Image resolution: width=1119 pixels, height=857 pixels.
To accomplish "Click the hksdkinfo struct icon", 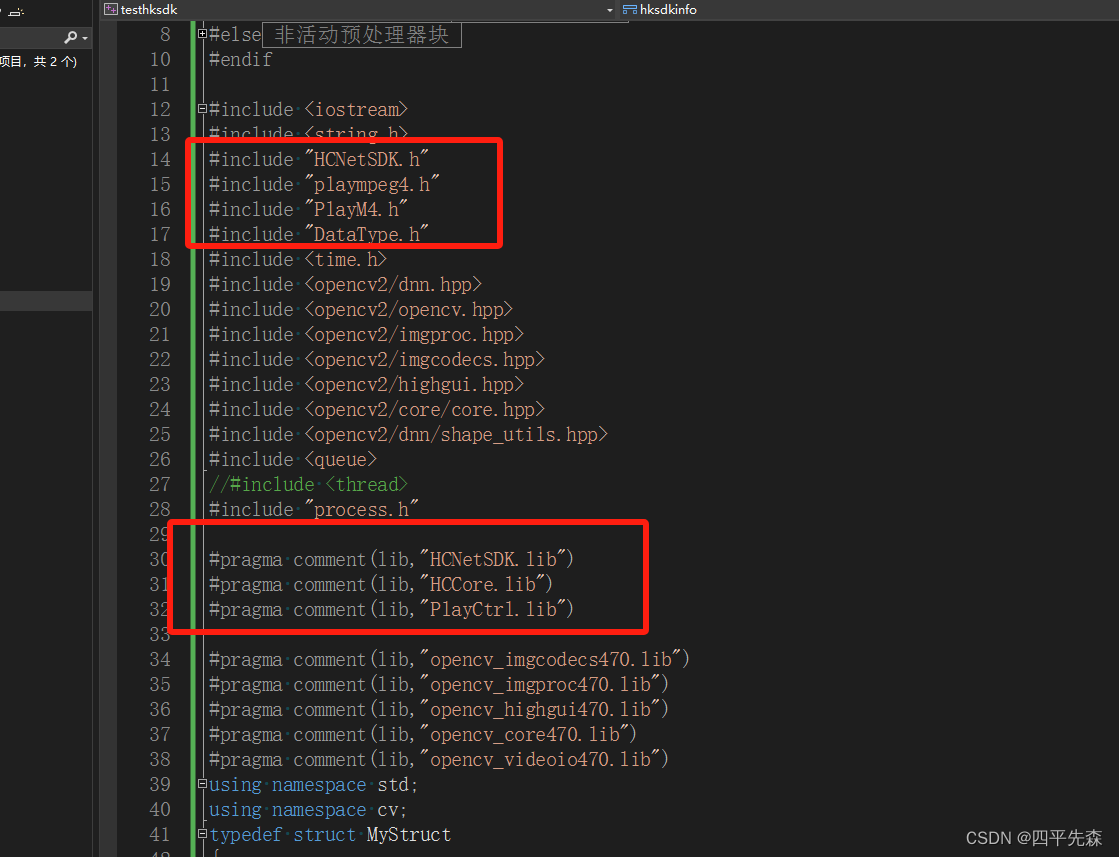I will pos(630,9).
